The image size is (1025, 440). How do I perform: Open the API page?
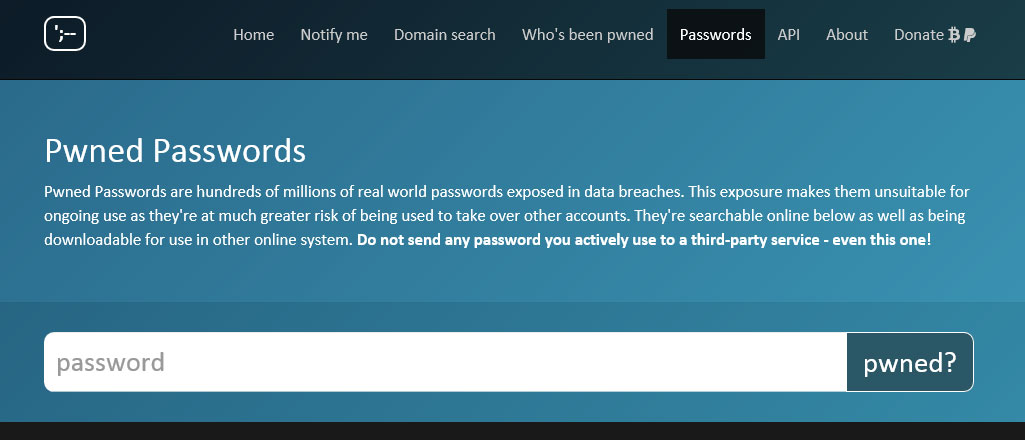[788, 35]
